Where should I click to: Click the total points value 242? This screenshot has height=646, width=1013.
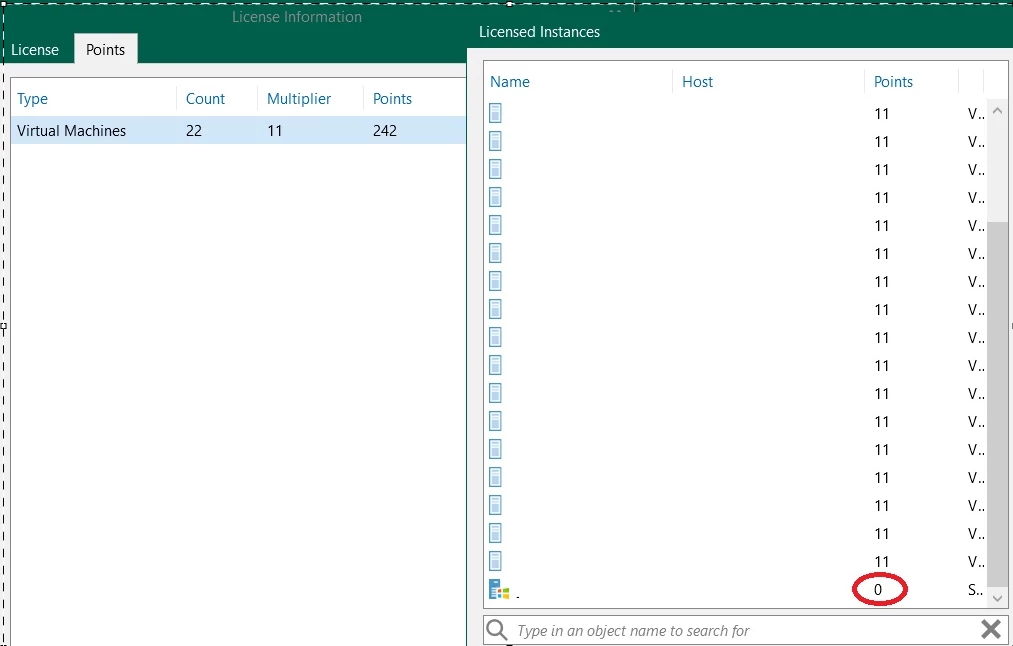[x=384, y=130]
